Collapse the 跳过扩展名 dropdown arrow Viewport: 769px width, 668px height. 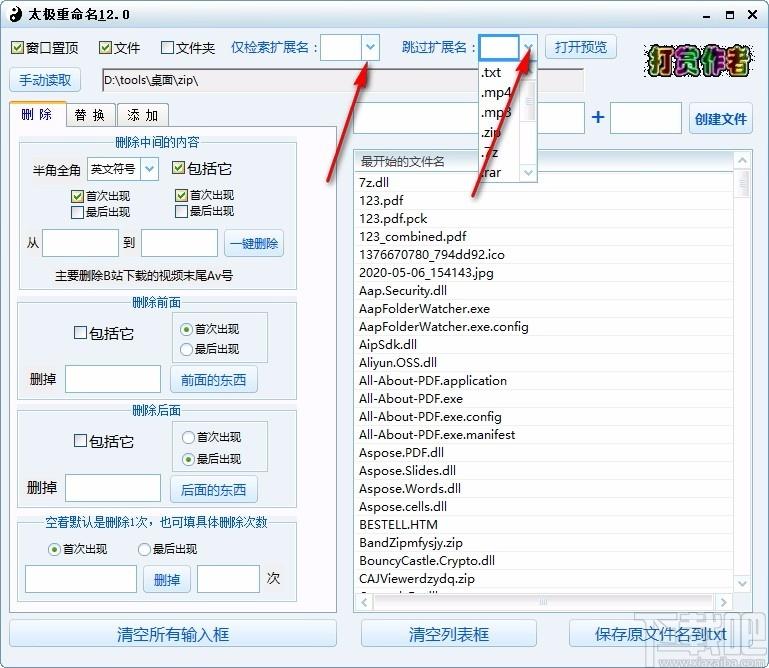[x=528, y=48]
